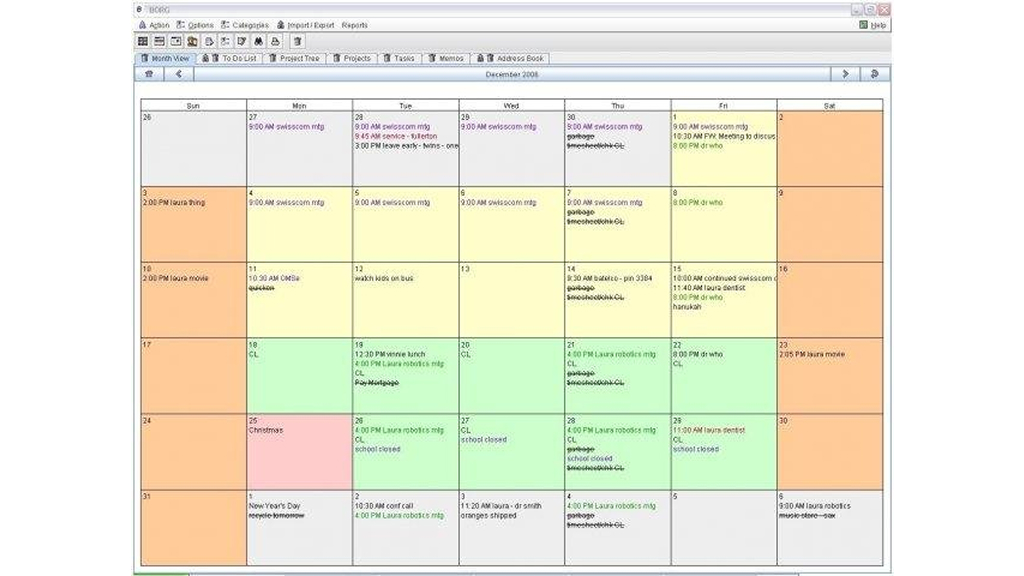Click the export arrow toolbar icon
The image size is (1024, 576).
211,41
